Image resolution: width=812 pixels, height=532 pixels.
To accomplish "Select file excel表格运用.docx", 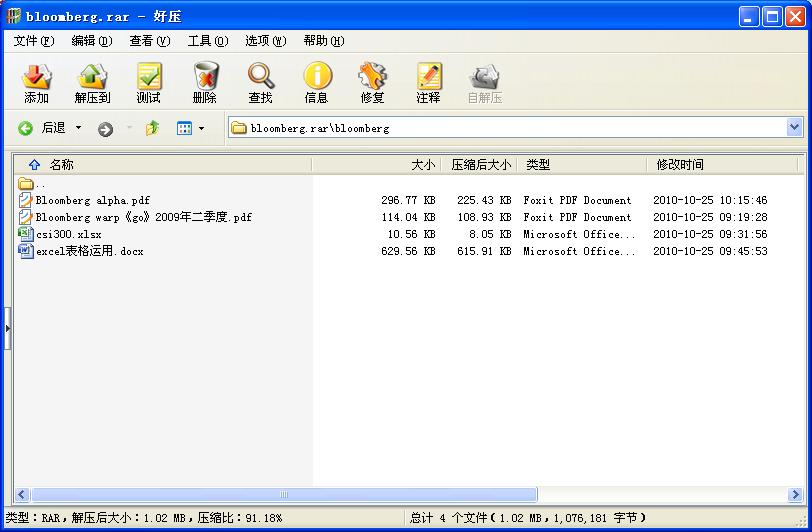I will [90, 251].
